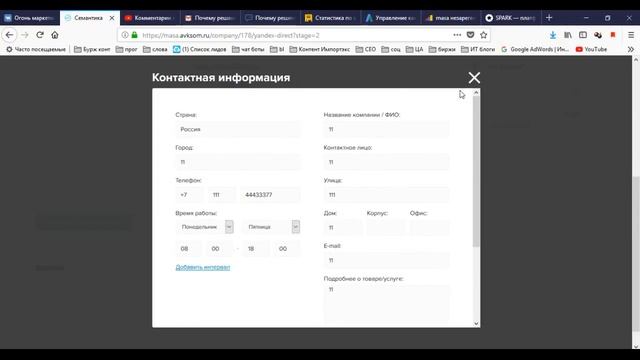640x360 pixels.
Task: Open the page actions three-dots menu
Action: pos(457,35)
